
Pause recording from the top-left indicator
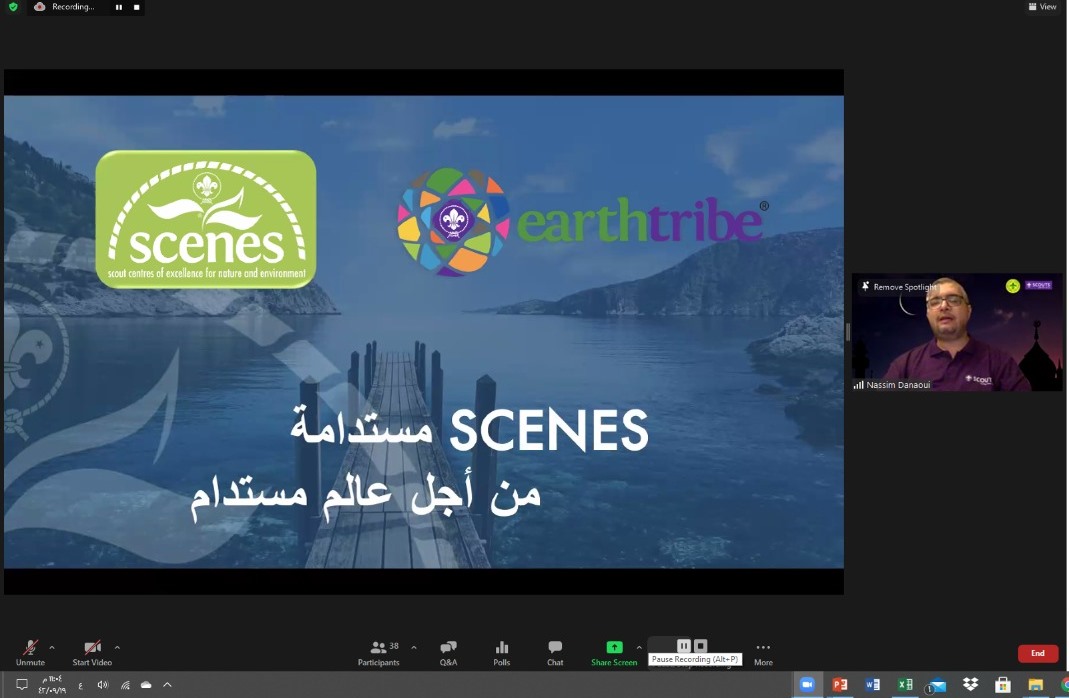(119, 7)
